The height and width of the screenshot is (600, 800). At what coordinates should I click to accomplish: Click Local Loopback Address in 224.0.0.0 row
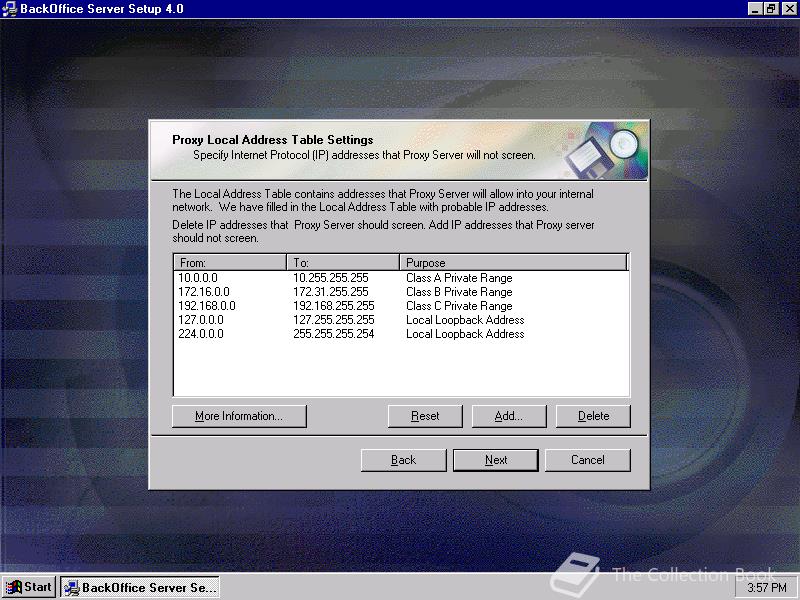465,334
